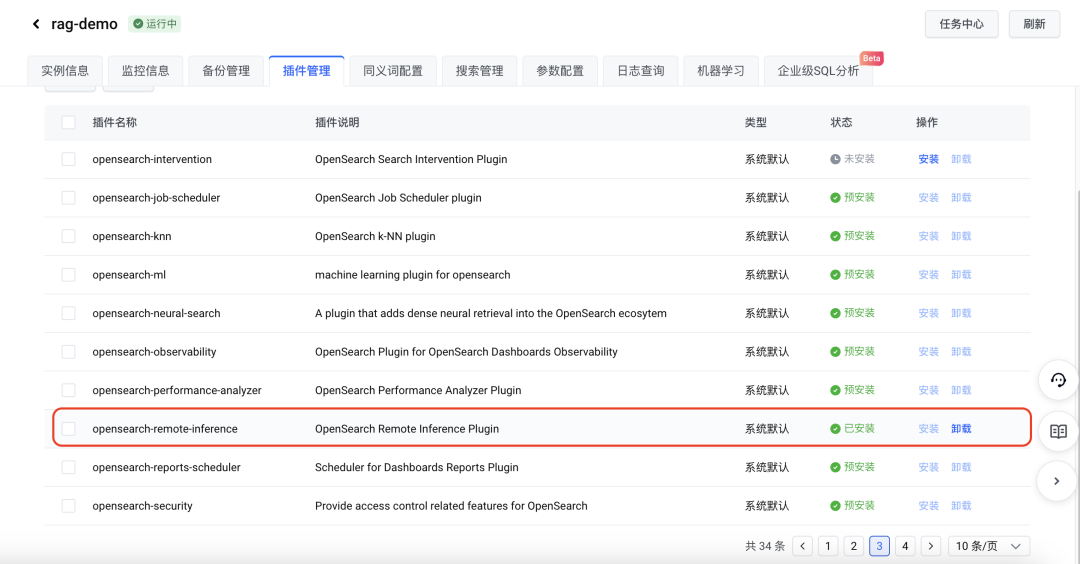Image resolution: width=1080 pixels, height=564 pixels.
Task: Click description "OpenSearch Remote Inference Plugin"
Action: pyautogui.click(x=407, y=429)
